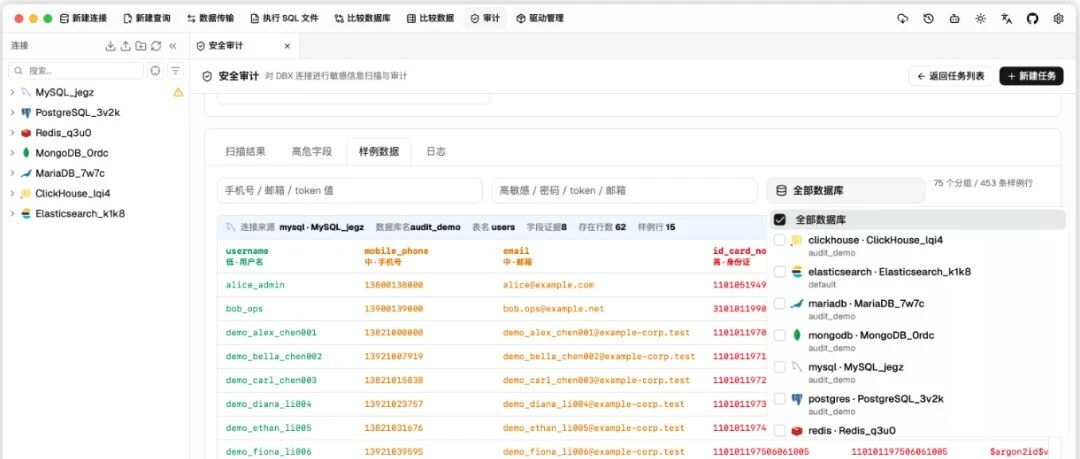
Task: Click 新建查询 toolbar button
Action: pos(147,19)
